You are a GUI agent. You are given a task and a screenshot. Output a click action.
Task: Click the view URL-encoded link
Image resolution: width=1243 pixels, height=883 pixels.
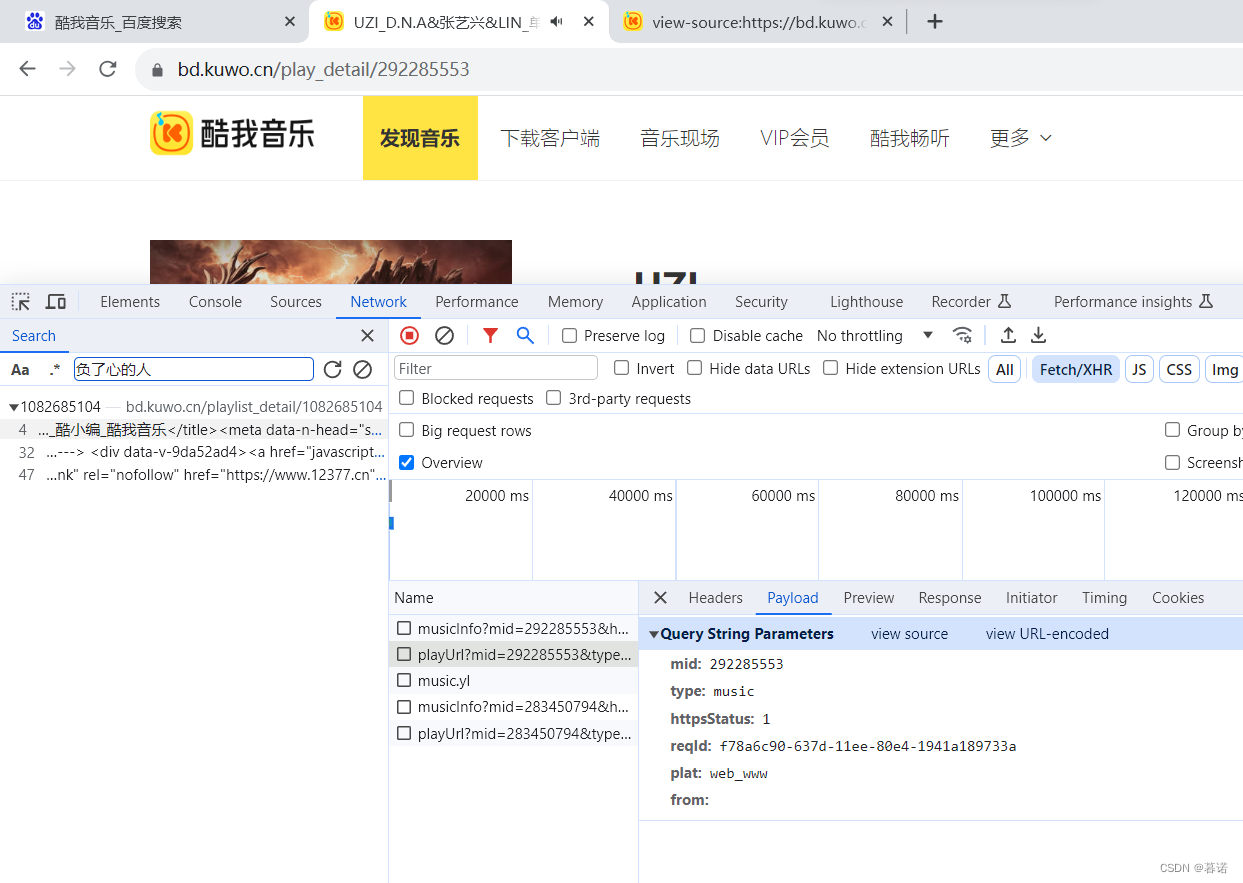pyautogui.click(x=1047, y=634)
